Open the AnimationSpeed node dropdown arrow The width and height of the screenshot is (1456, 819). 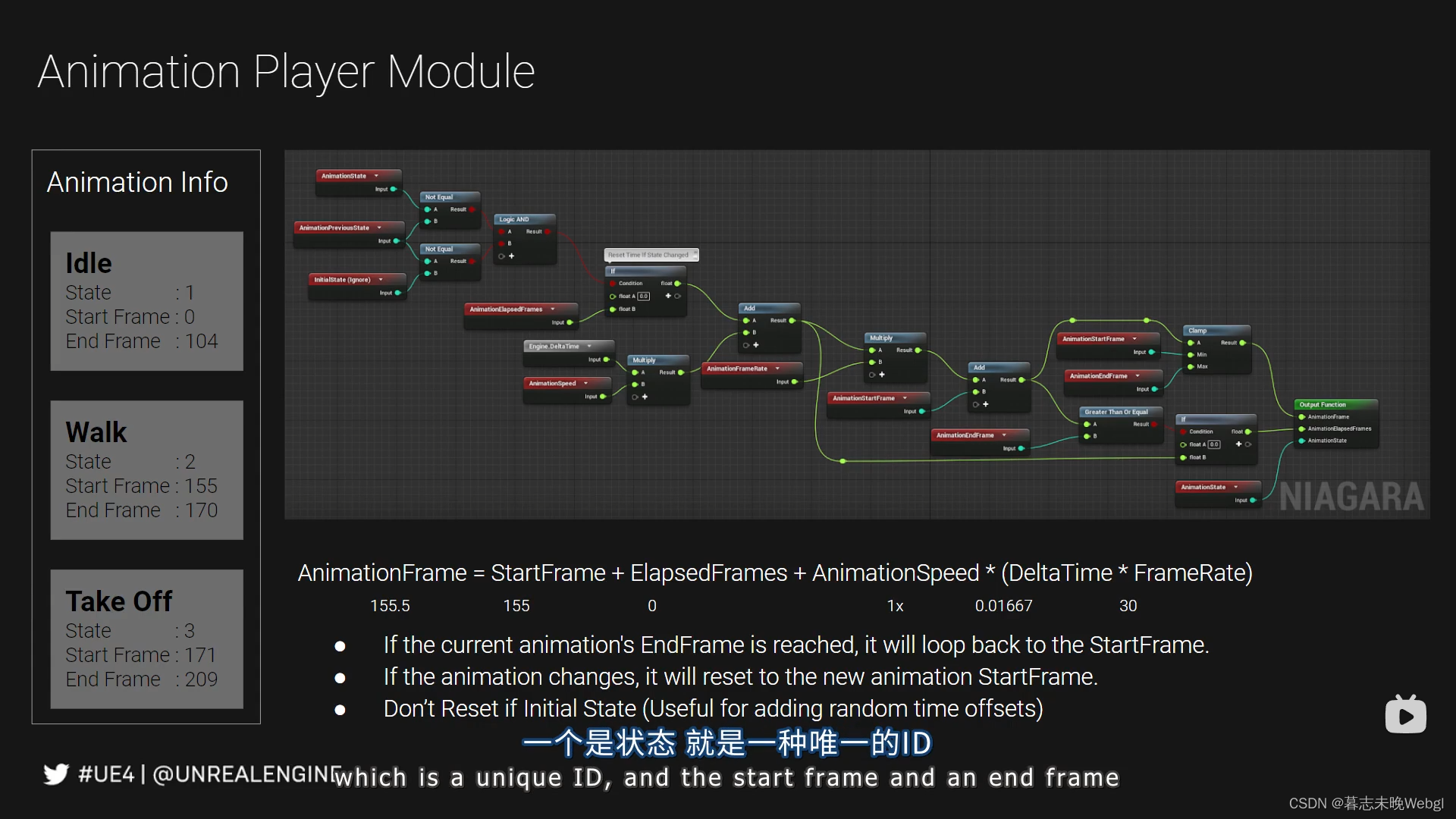(x=586, y=384)
